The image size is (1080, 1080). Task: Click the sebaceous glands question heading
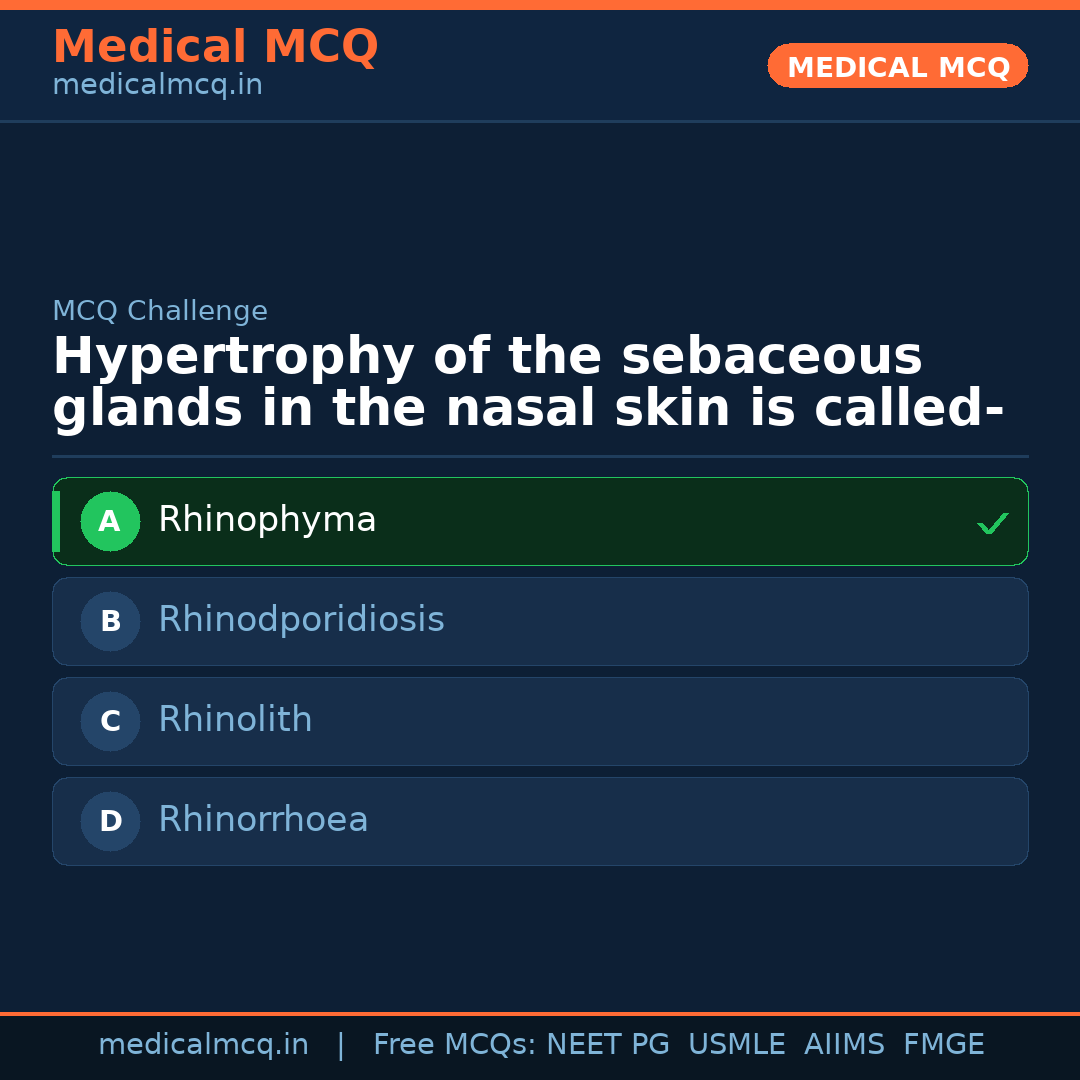[x=527, y=383]
